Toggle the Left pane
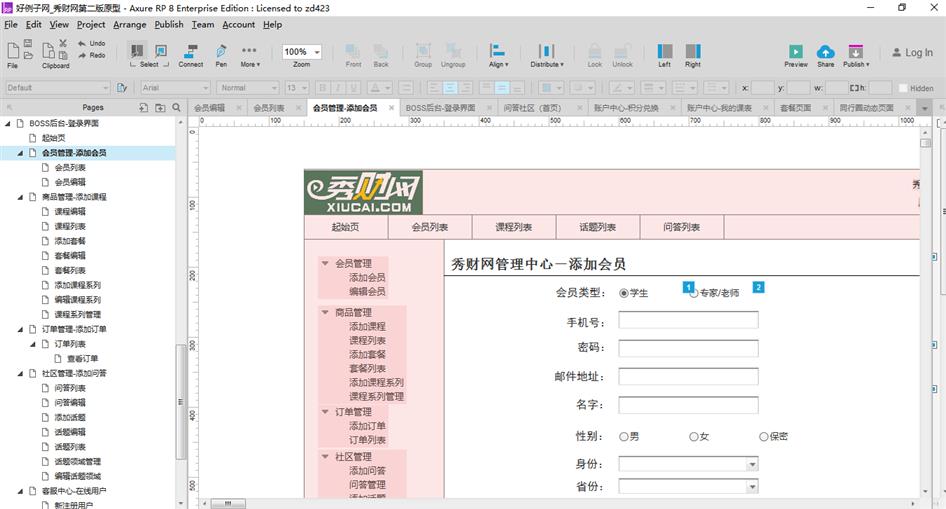This screenshot has height=509, width=946. [664, 55]
